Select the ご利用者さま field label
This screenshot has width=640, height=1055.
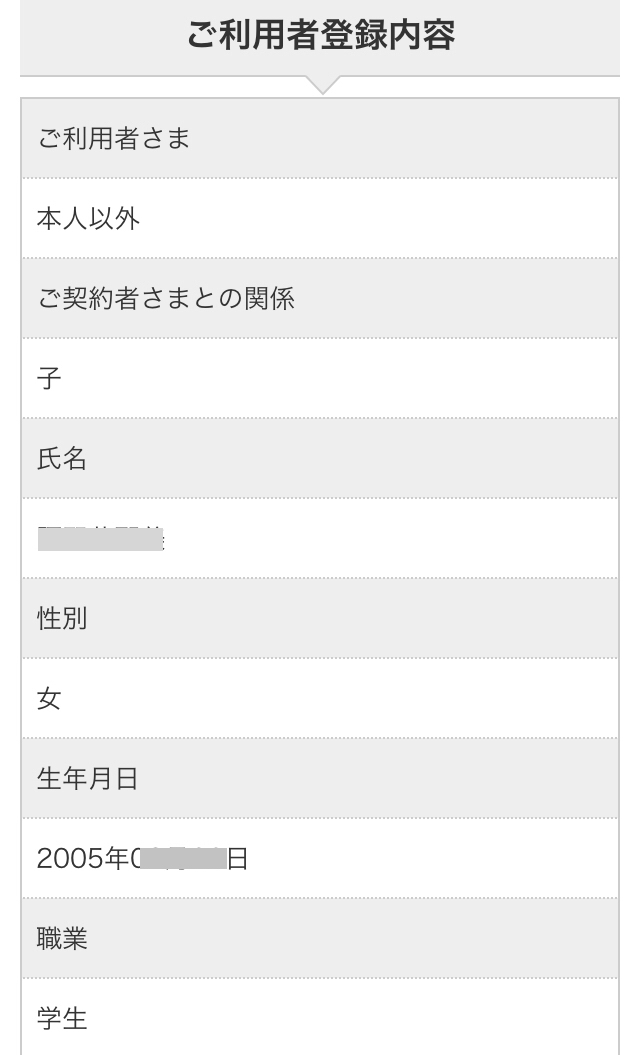tap(113, 138)
